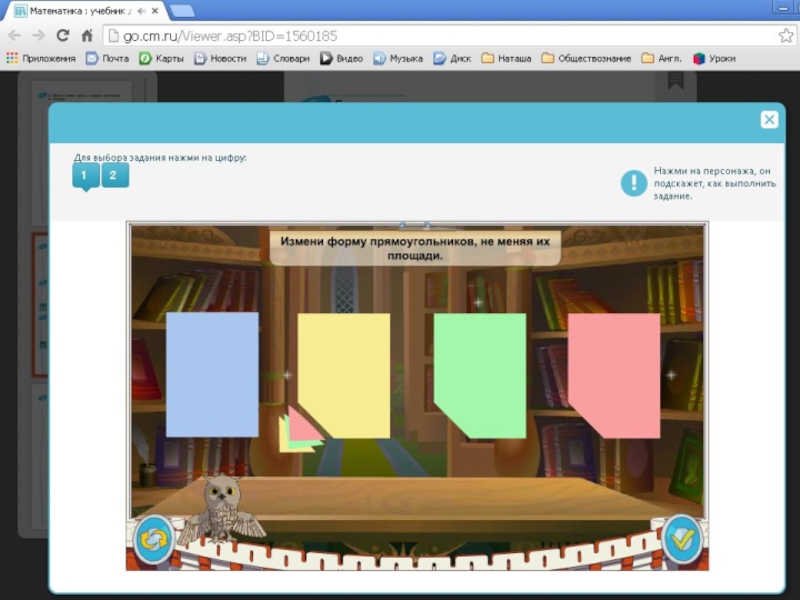
Task: Open the Почта bookmark
Action: pos(107,58)
